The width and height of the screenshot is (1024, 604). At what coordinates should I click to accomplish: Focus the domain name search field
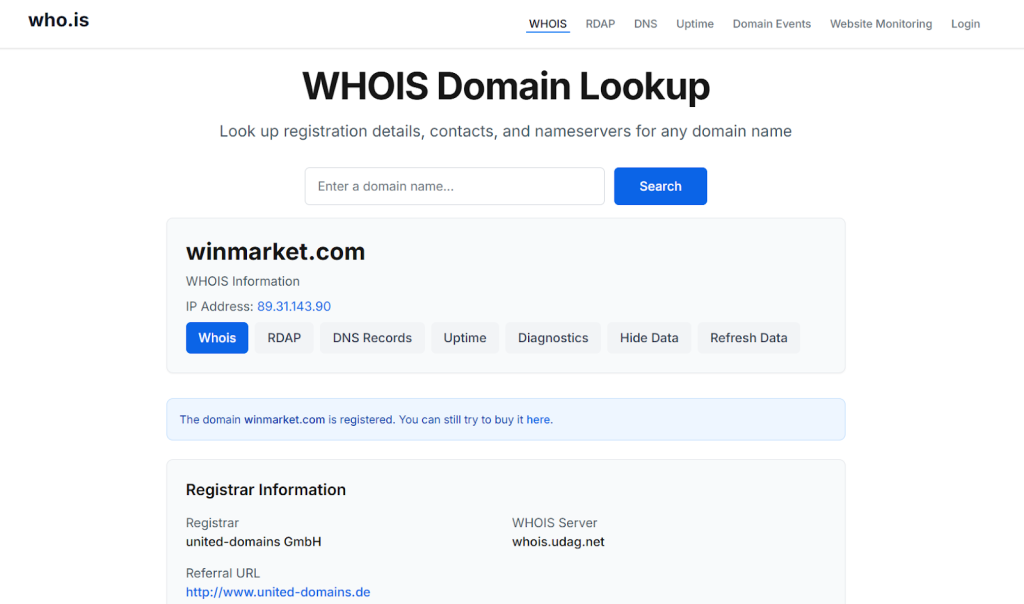coord(454,186)
